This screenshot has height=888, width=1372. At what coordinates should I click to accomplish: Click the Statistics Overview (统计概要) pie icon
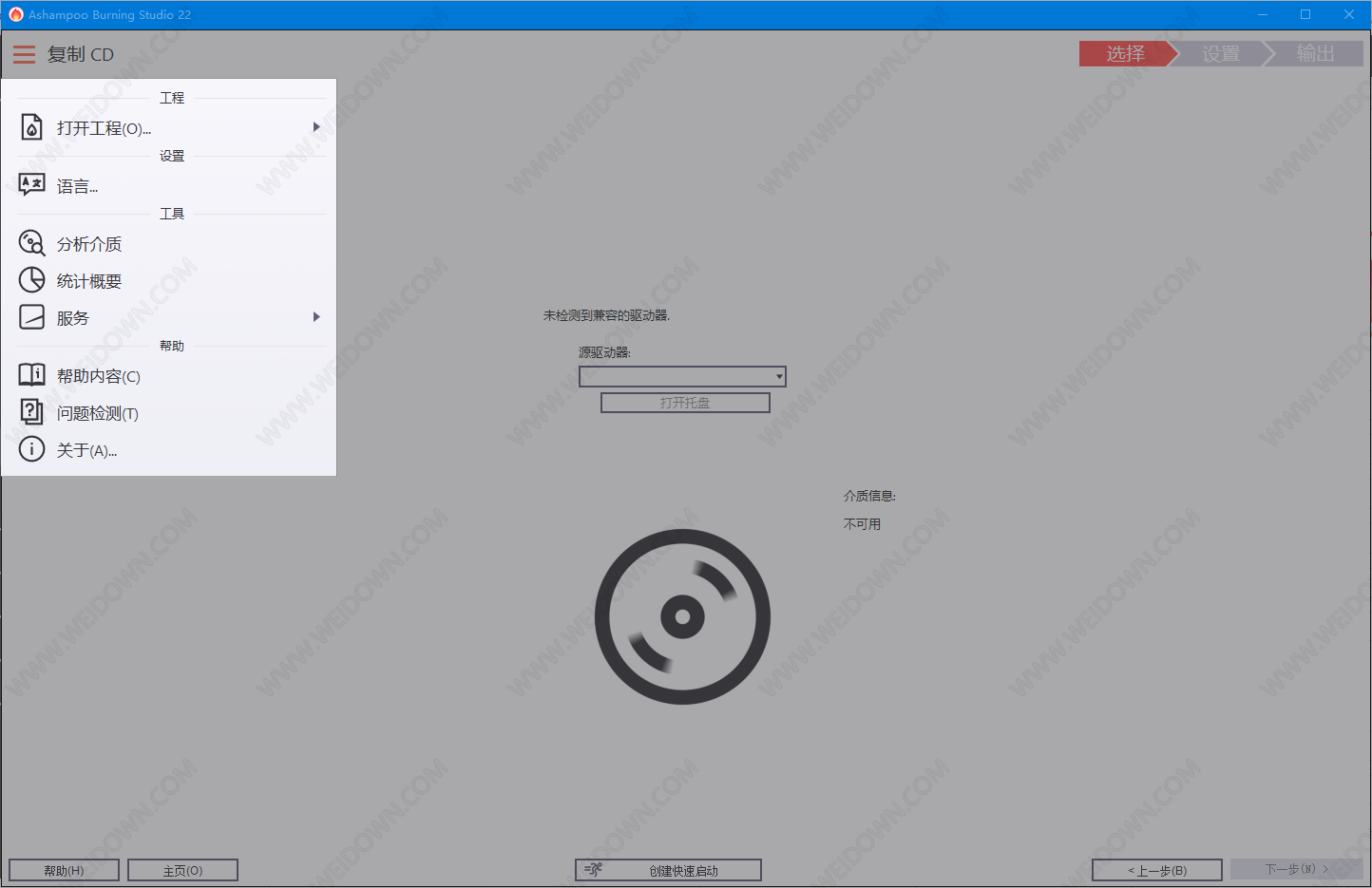[x=31, y=279]
